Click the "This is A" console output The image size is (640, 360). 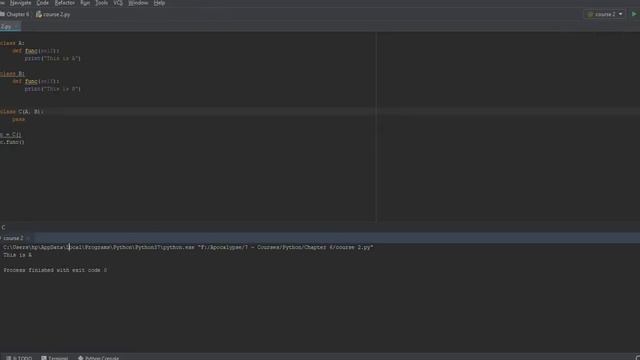17,255
